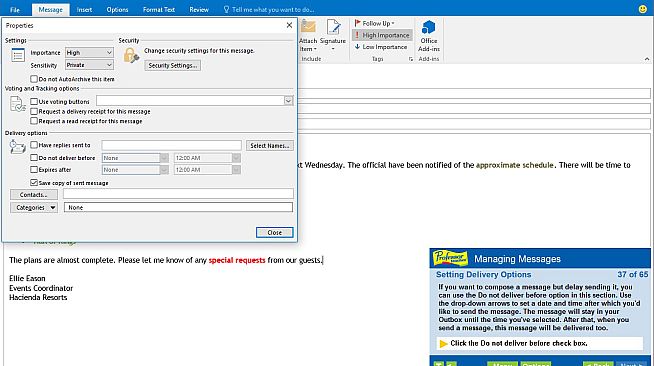Click the Managing Messages title

[x=517, y=259]
